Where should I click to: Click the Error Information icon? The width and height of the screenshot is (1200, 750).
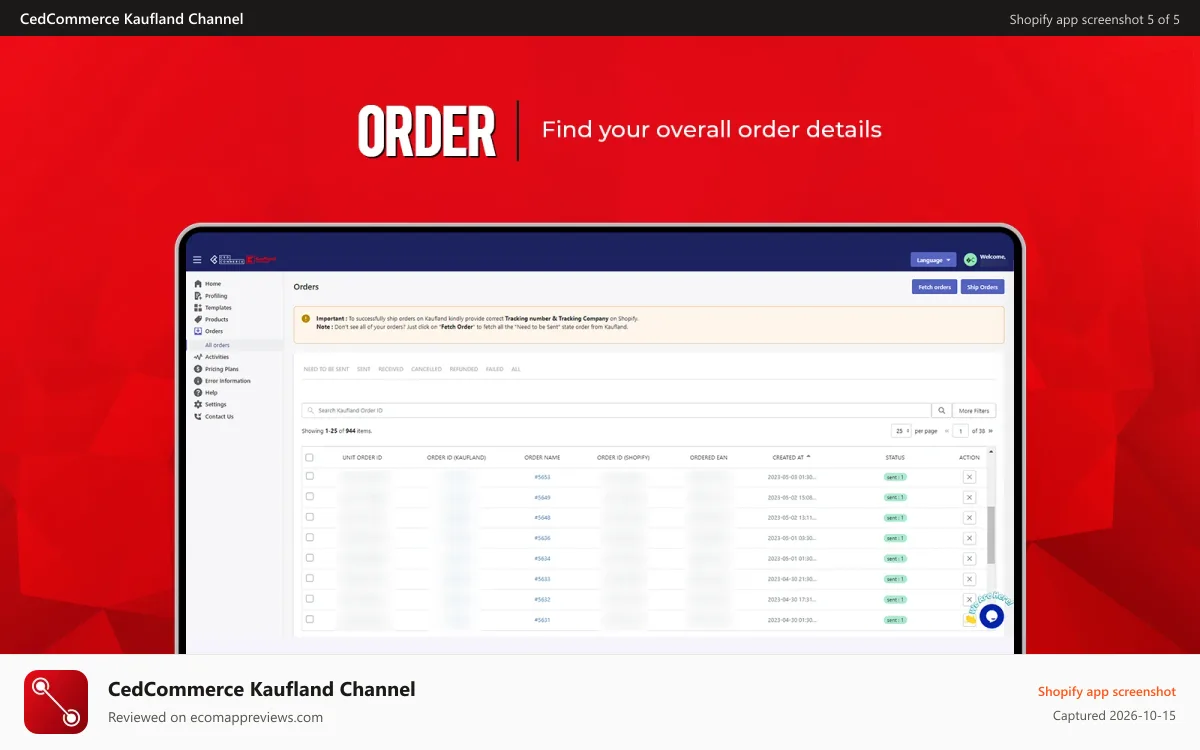click(x=198, y=381)
